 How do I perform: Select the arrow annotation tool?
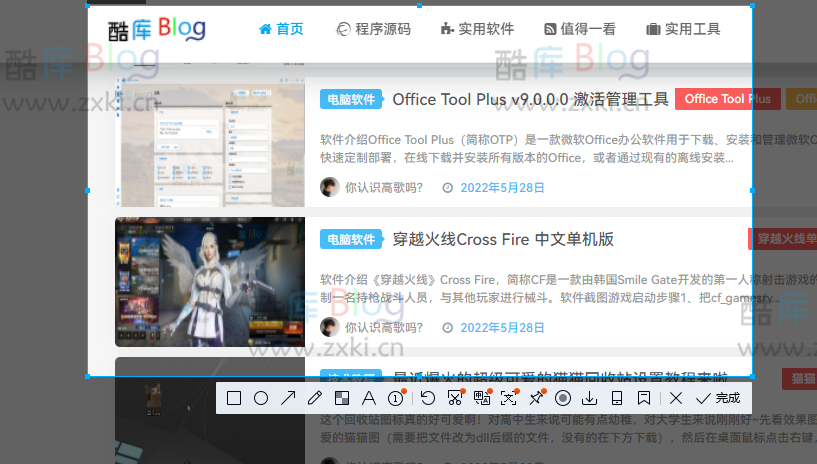288,398
